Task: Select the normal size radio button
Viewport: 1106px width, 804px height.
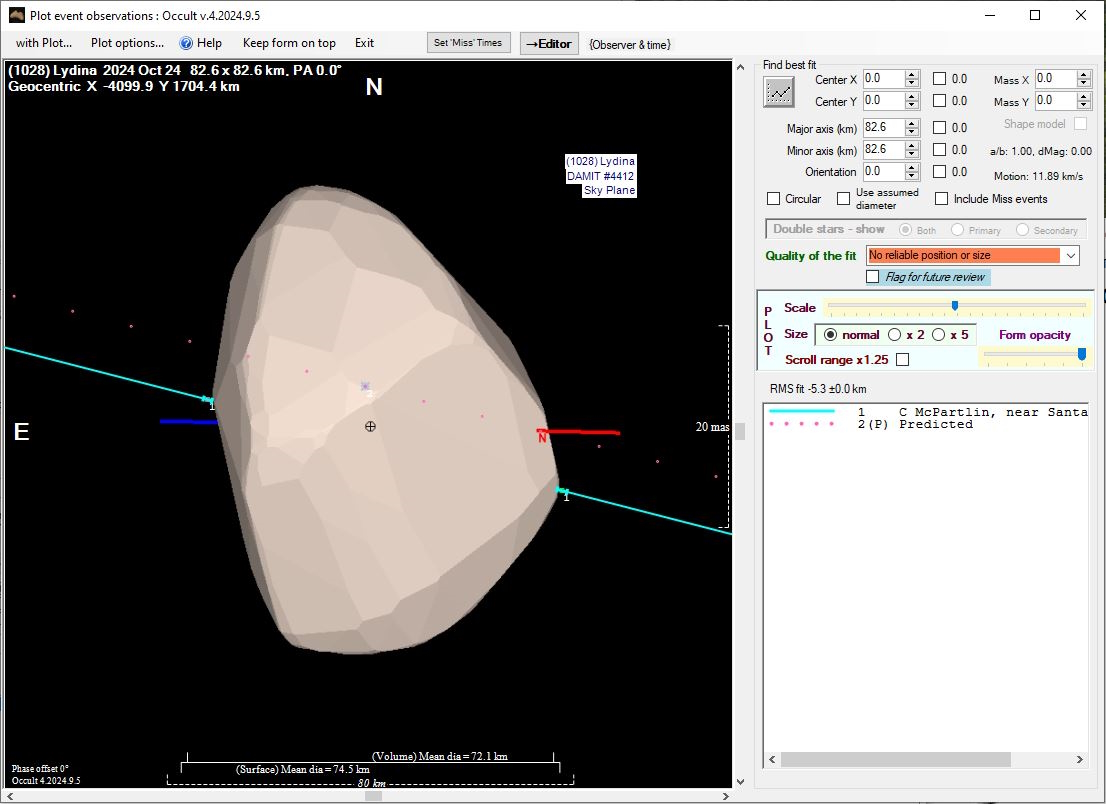Action: coord(830,335)
